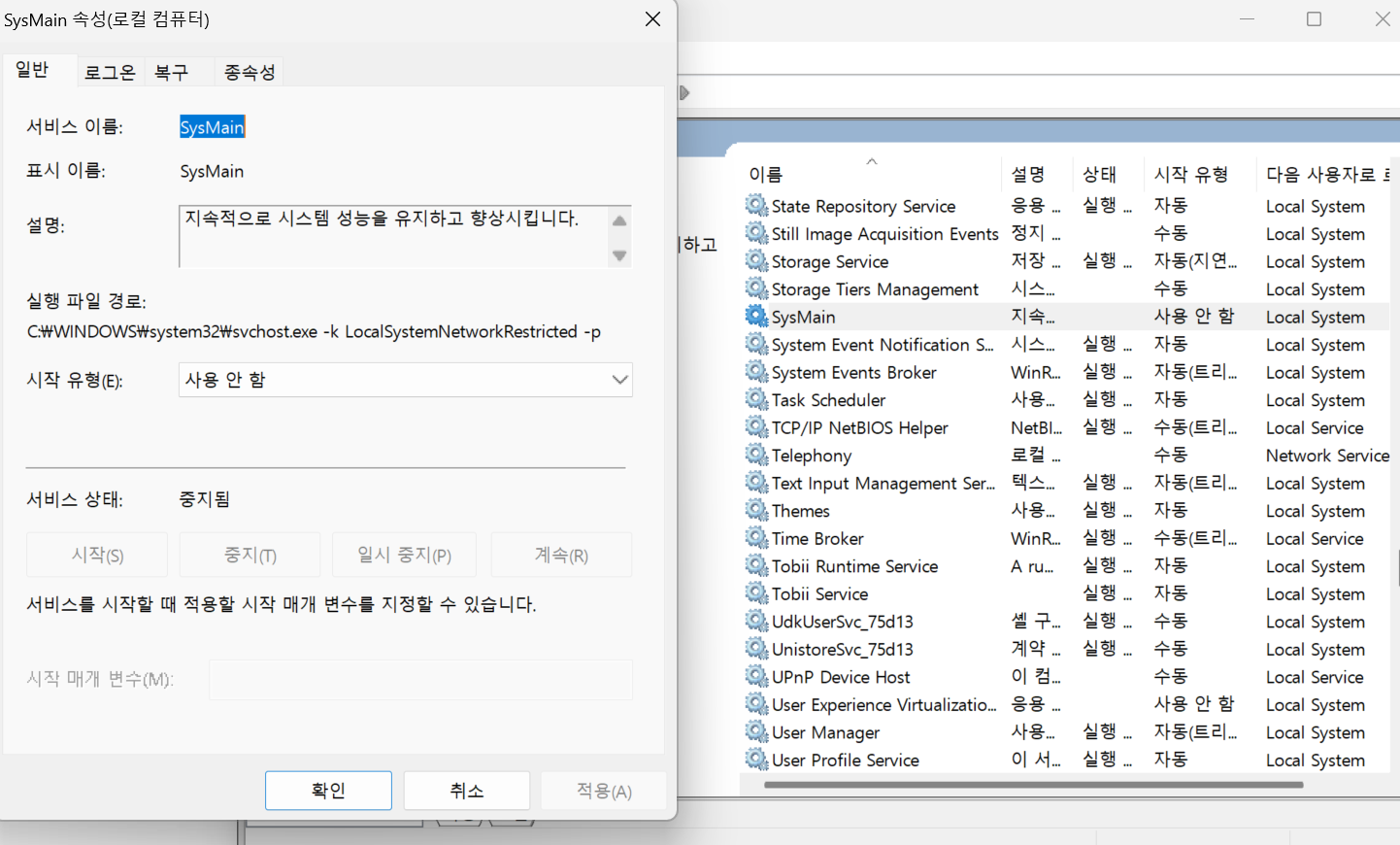1400x845 pixels.
Task: Click the sort arrow on 이름 column
Action: 871,160
